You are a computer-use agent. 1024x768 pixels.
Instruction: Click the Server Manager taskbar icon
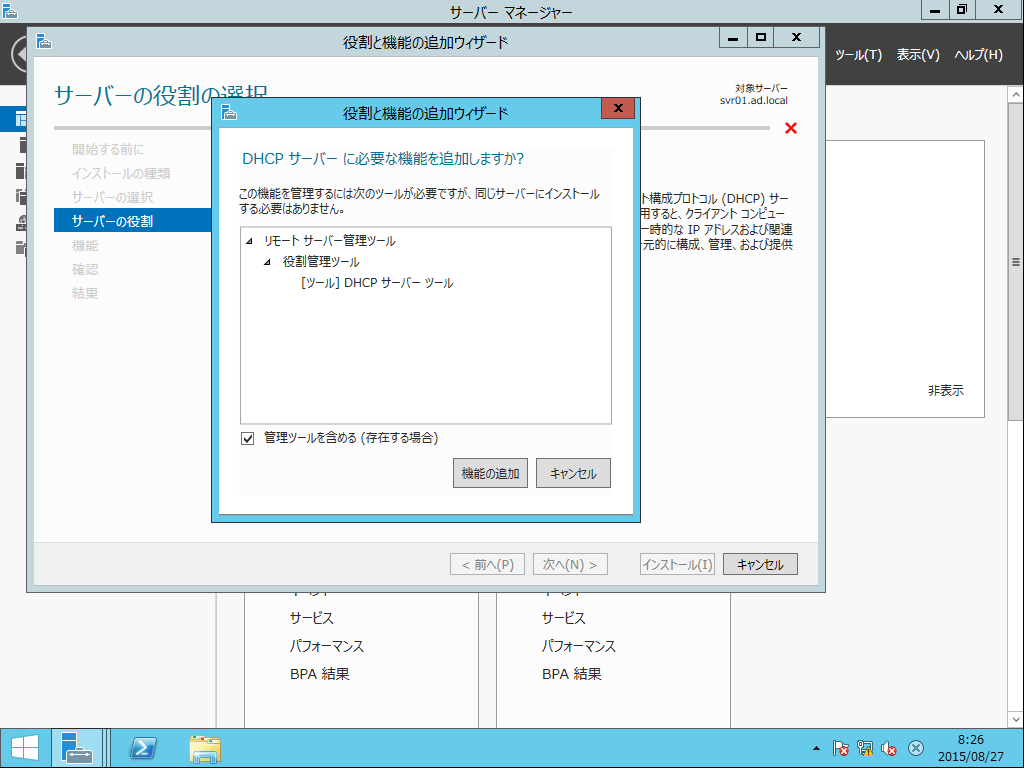click(x=76, y=748)
